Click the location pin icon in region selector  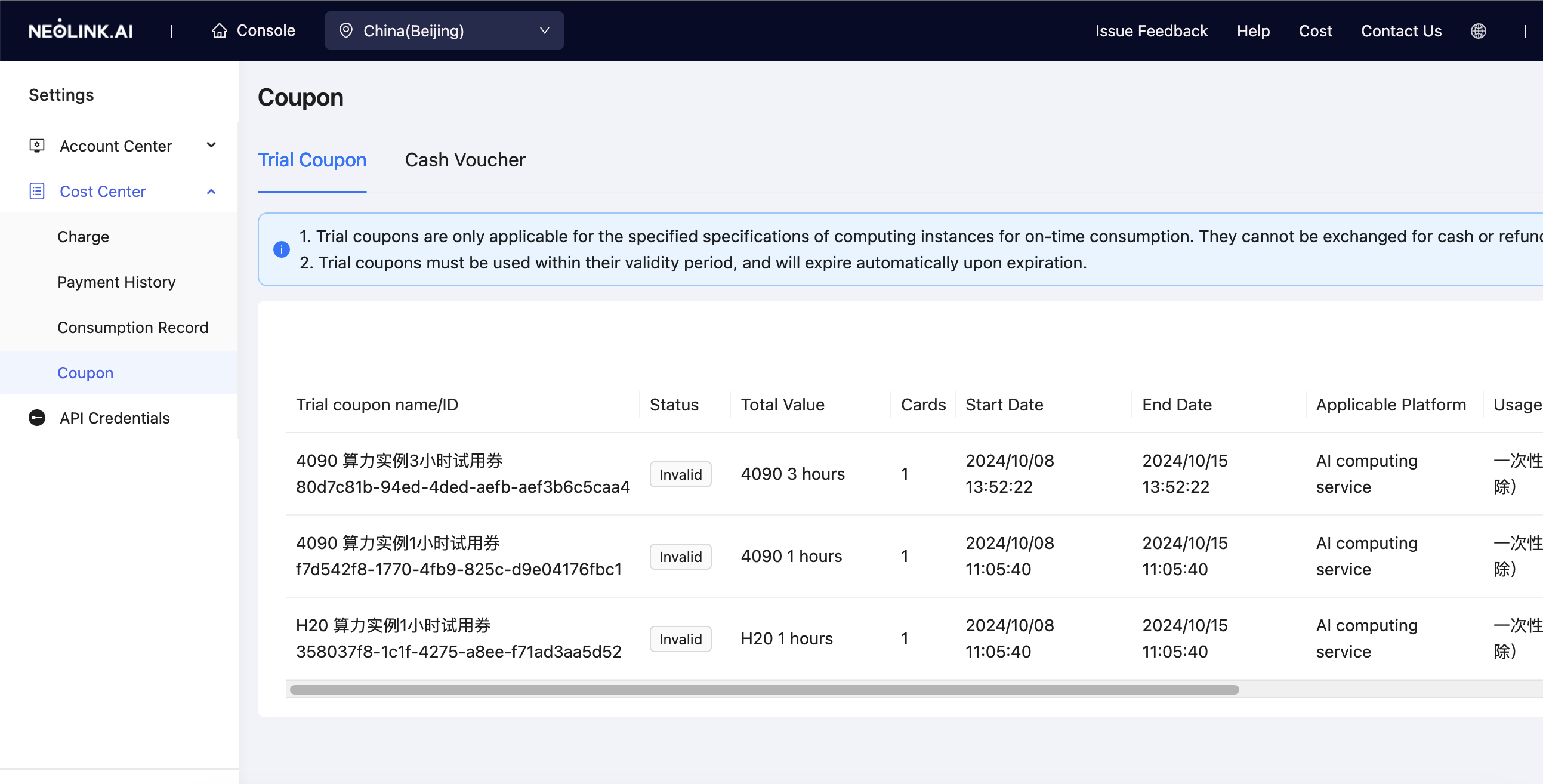click(x=345, y=30)
